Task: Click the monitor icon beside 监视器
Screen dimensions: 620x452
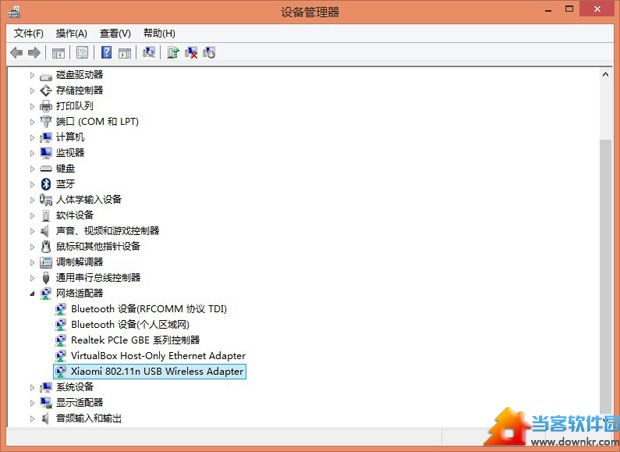Action: 46,153
